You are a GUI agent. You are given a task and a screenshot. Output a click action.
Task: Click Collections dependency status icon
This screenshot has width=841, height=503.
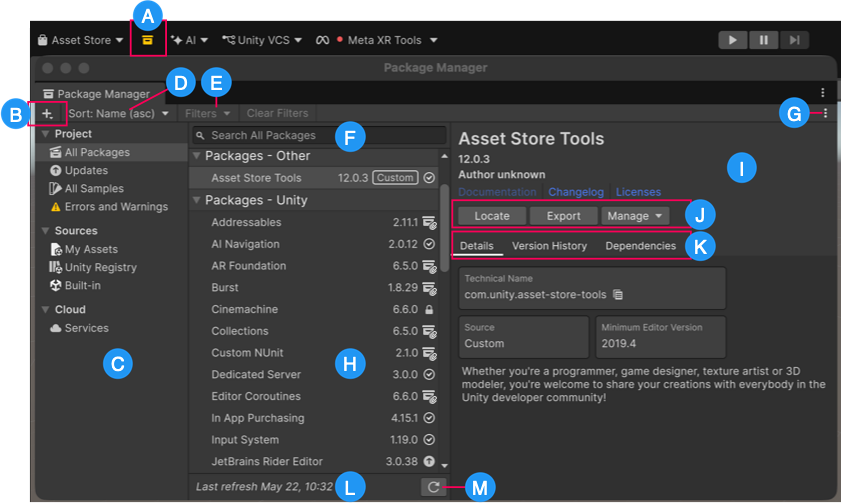429,331
